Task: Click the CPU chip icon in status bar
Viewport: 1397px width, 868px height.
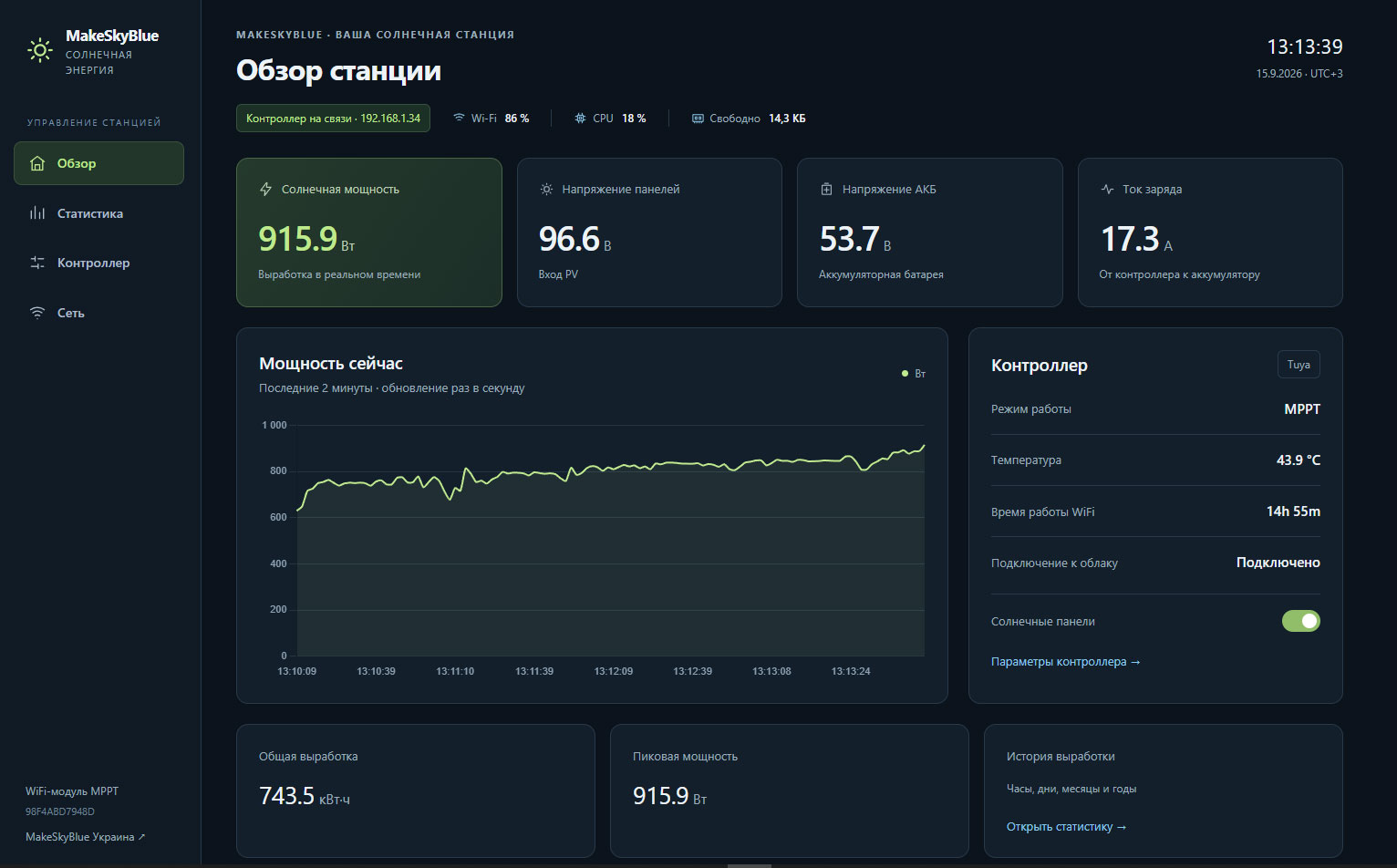Action: point(580,119)
